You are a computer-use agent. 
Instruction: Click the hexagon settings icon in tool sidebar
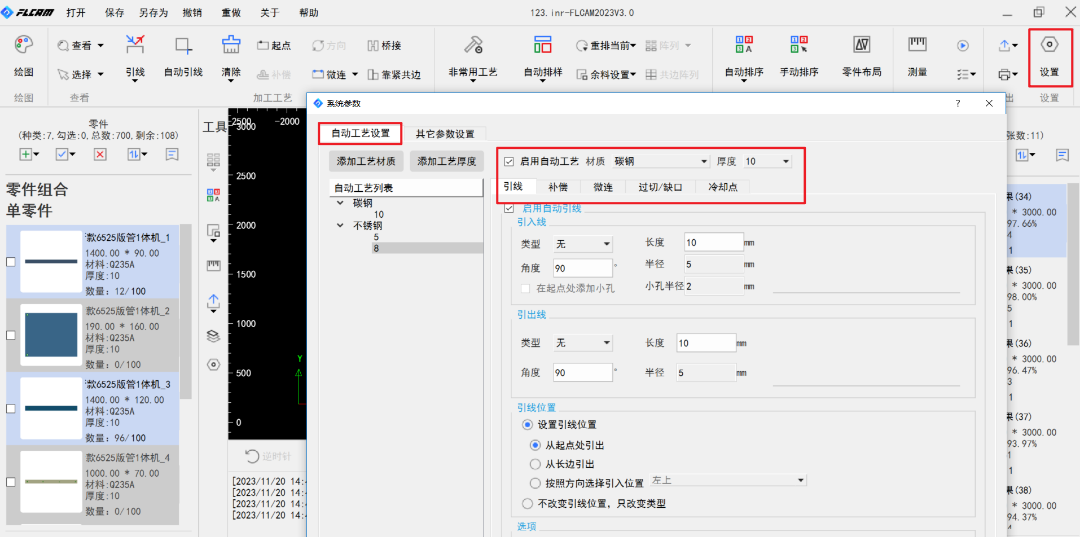[214, 365]
